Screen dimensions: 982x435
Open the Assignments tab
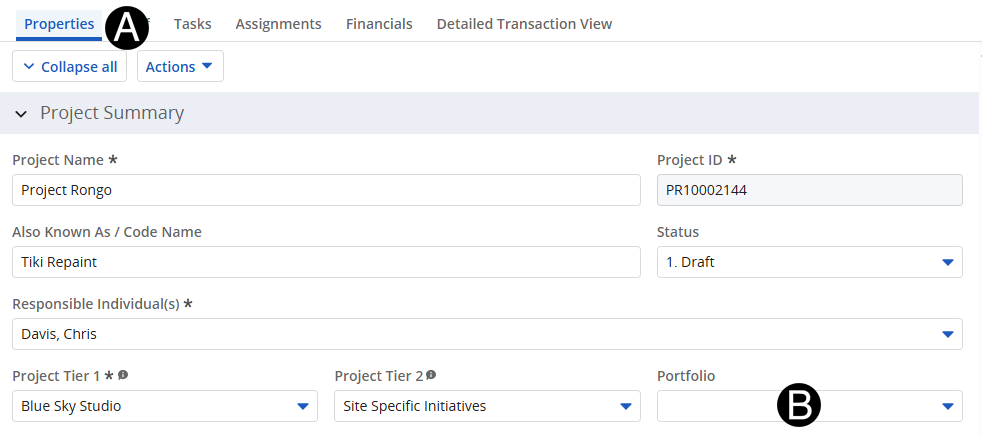tap(278, 24)
